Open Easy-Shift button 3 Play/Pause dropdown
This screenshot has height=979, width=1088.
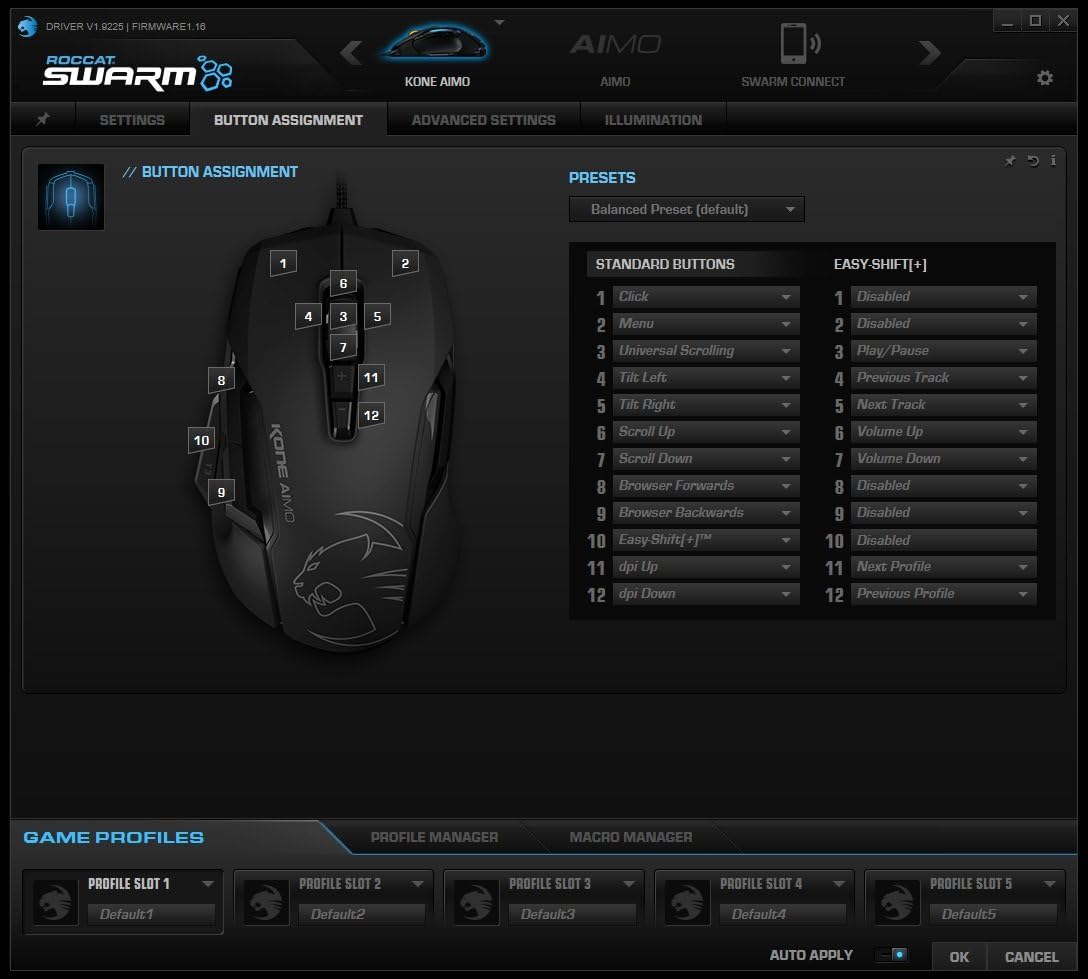[x=943, y=350]
